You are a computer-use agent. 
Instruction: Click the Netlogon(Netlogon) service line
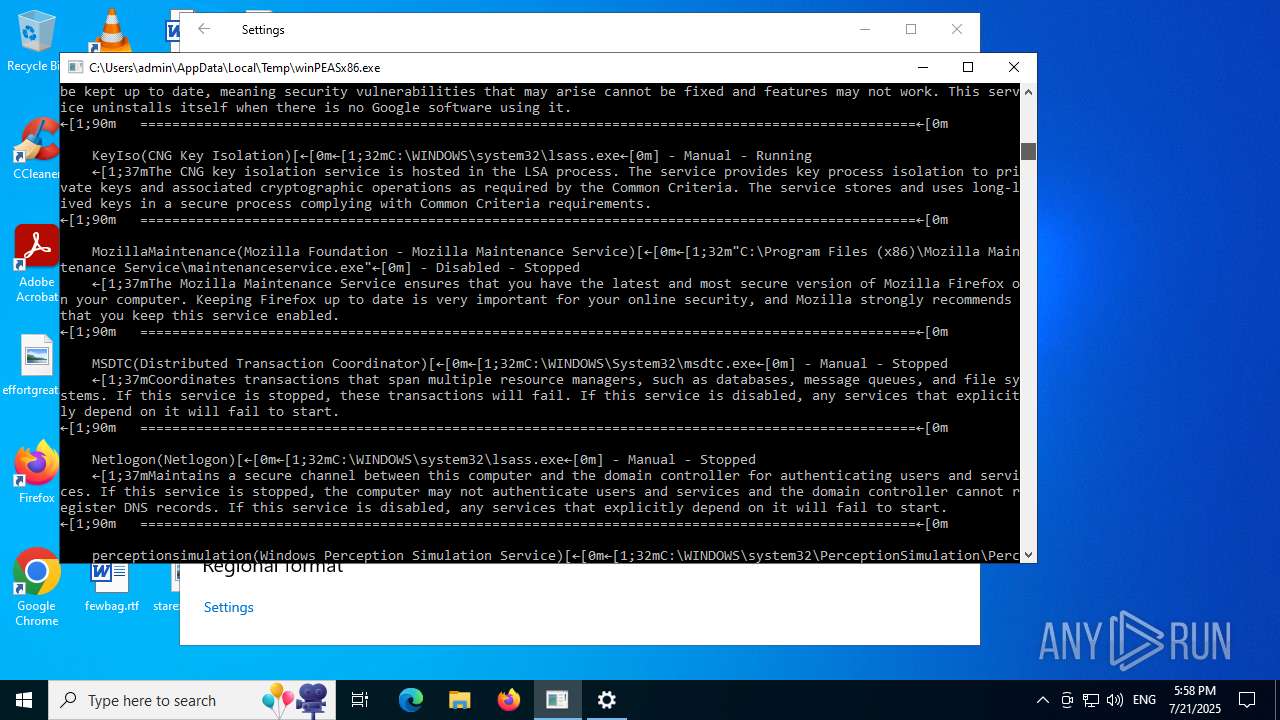click(424, 459)
